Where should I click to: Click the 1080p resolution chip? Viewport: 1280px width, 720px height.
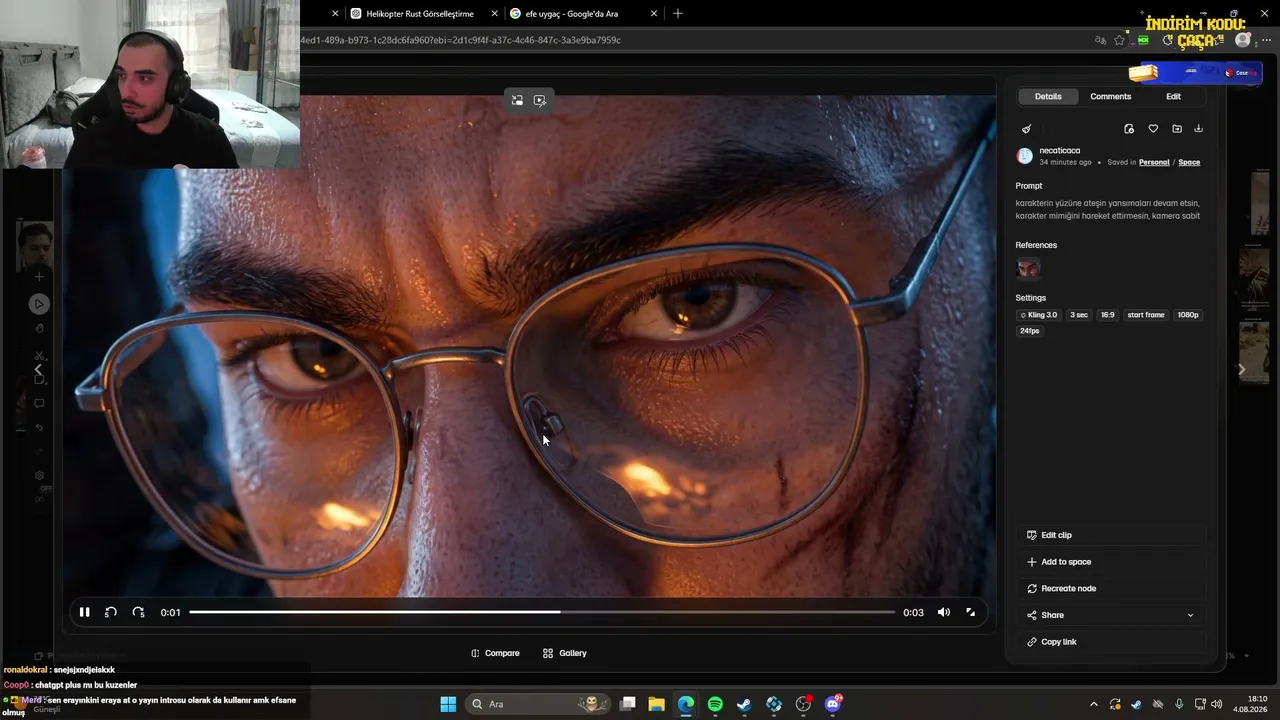(1188, 315)
